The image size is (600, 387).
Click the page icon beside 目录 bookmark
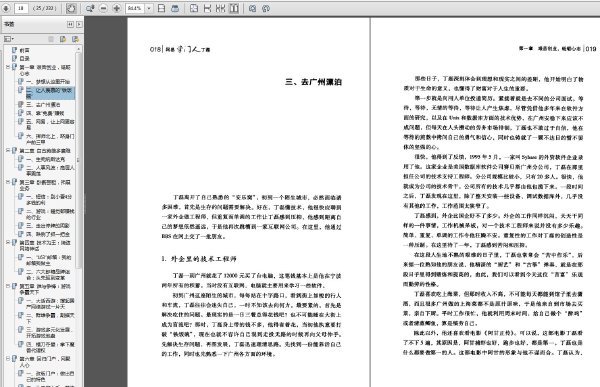[15, 58]
